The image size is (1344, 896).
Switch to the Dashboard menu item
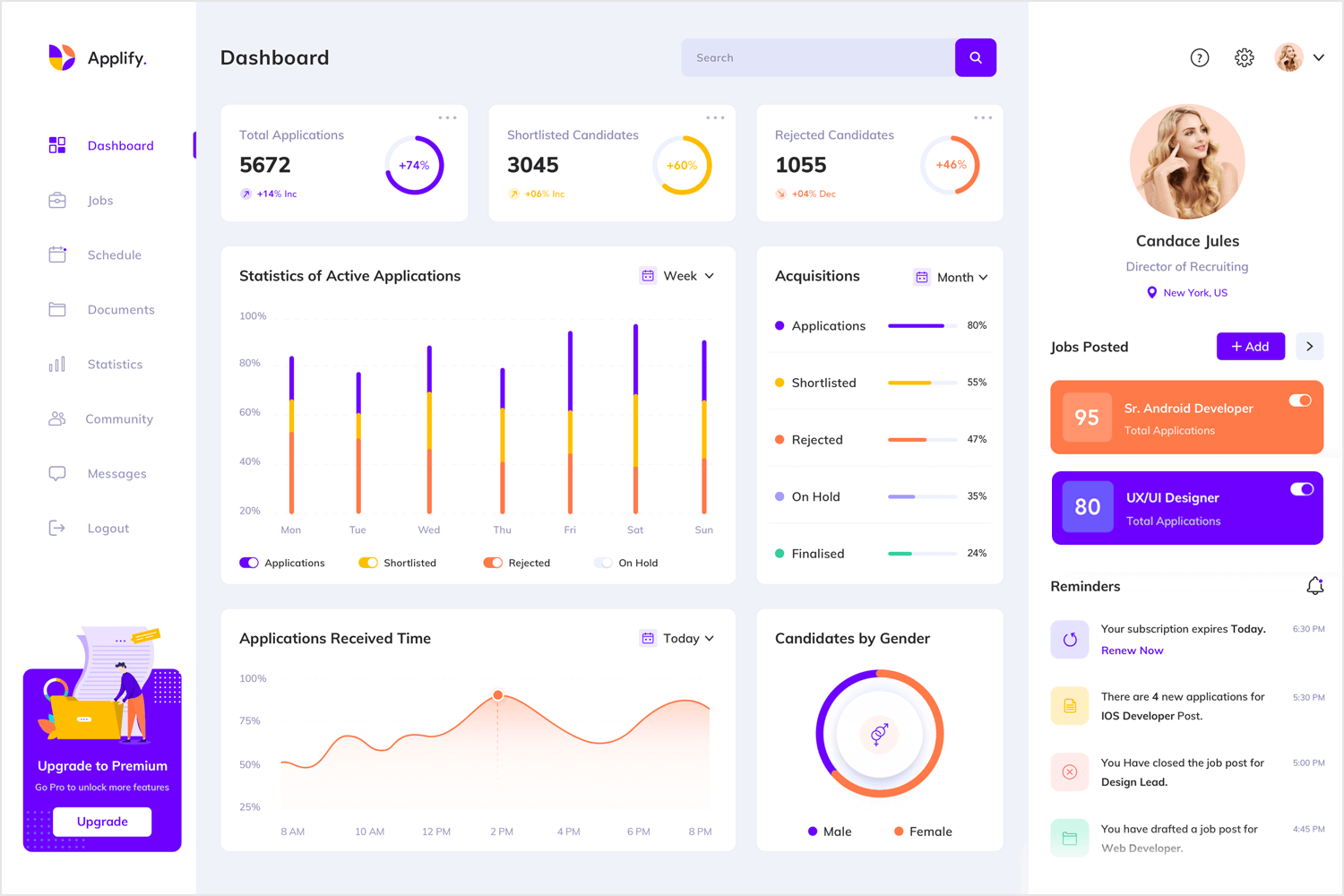pos(120,145)
